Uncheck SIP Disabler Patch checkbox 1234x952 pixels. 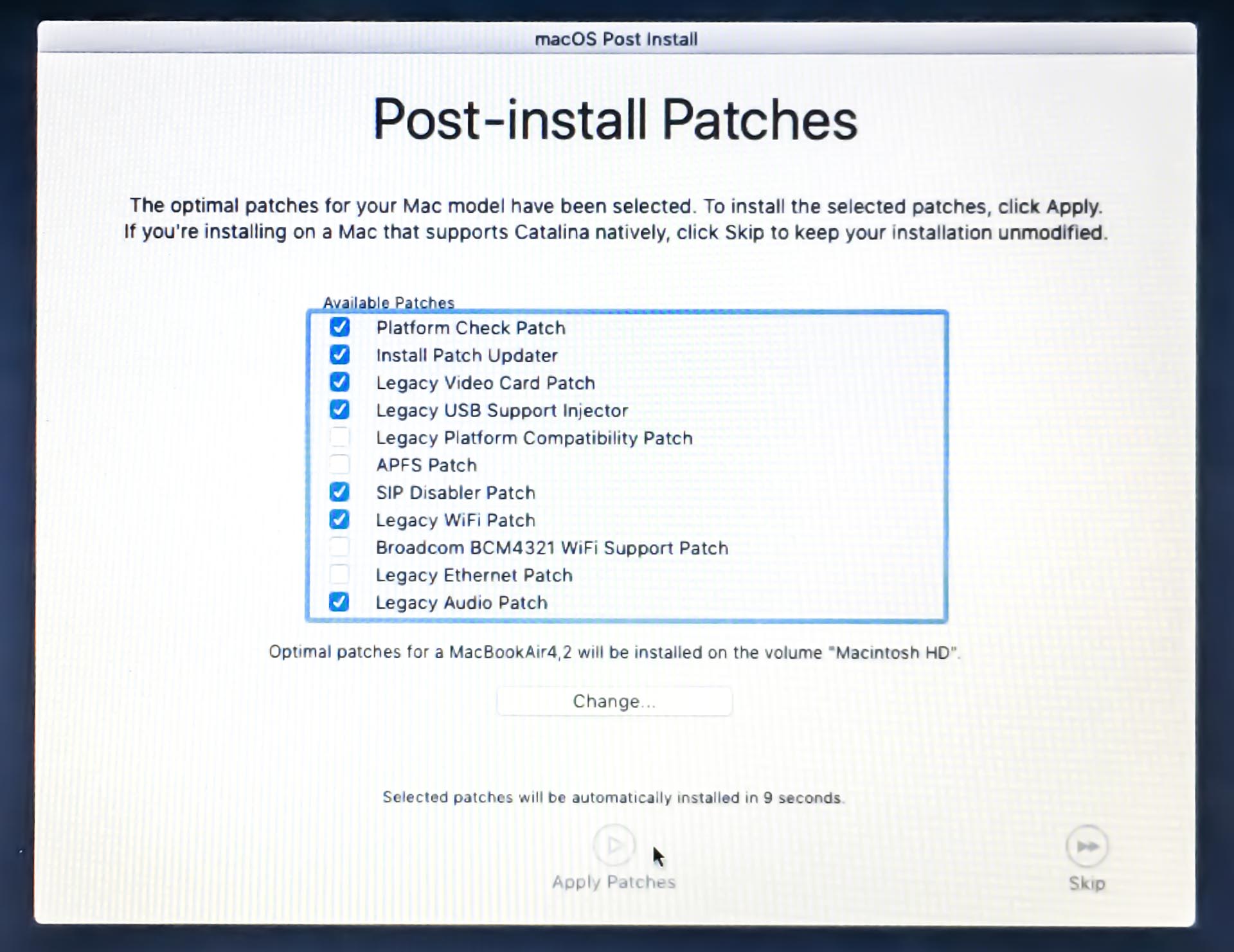pyautogui.click(x=339, y=492)
